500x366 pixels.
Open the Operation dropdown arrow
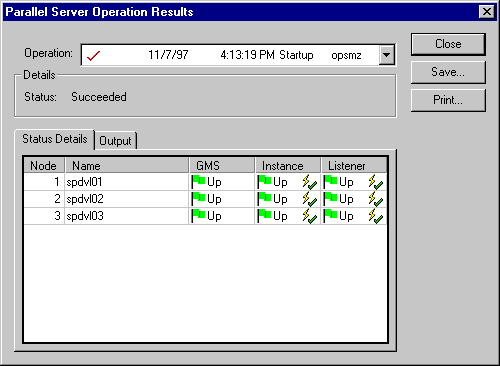[x=386, y=55]
